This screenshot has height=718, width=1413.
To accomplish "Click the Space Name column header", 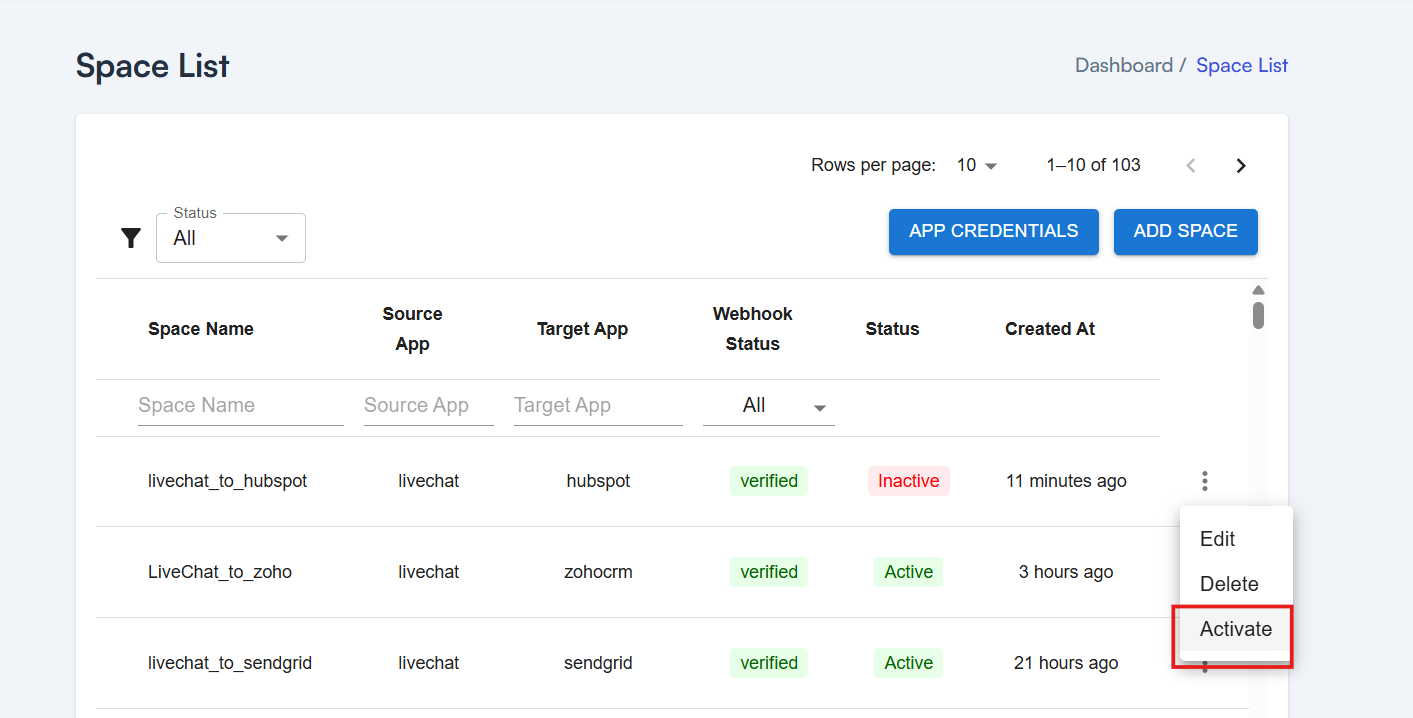I will pyautogui.click(x=201, y=329).
